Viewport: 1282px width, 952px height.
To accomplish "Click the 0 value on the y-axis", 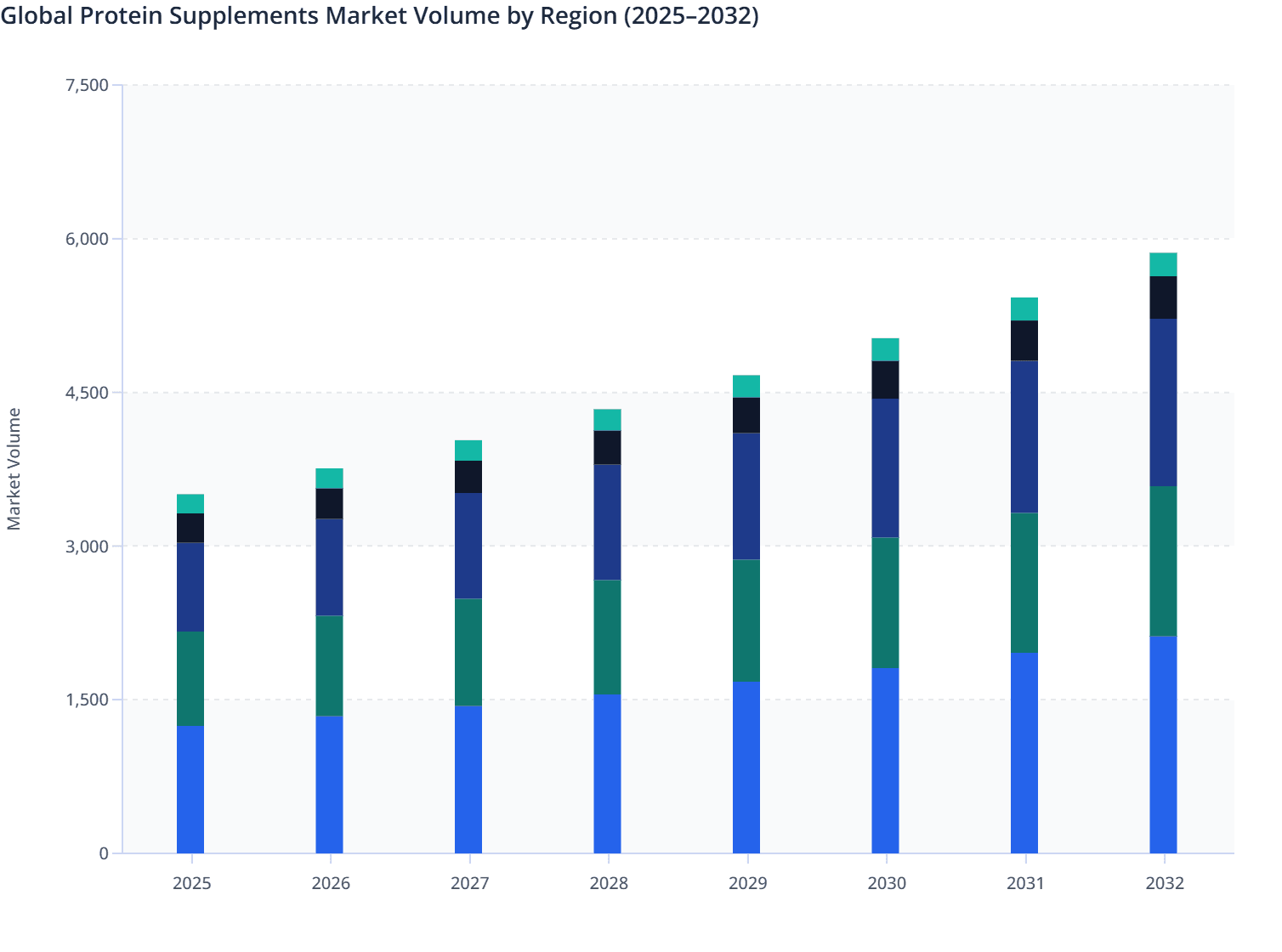I will coord(105,853).
